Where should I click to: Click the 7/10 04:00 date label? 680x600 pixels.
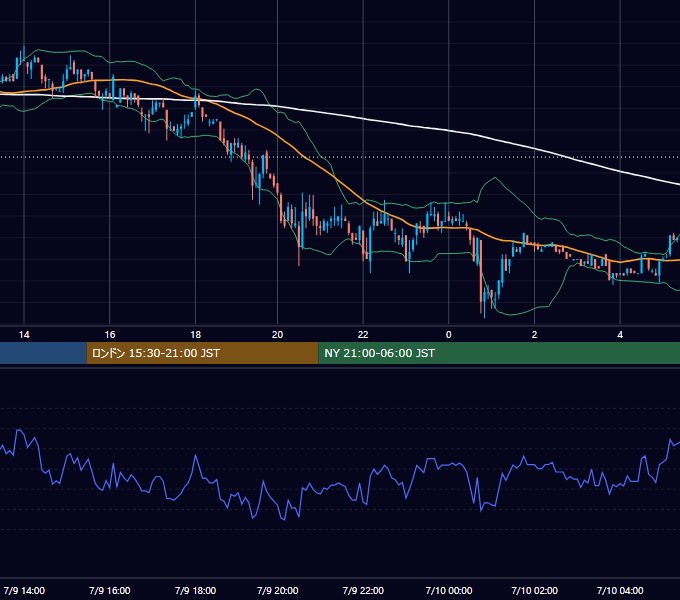tap(620, 590)
